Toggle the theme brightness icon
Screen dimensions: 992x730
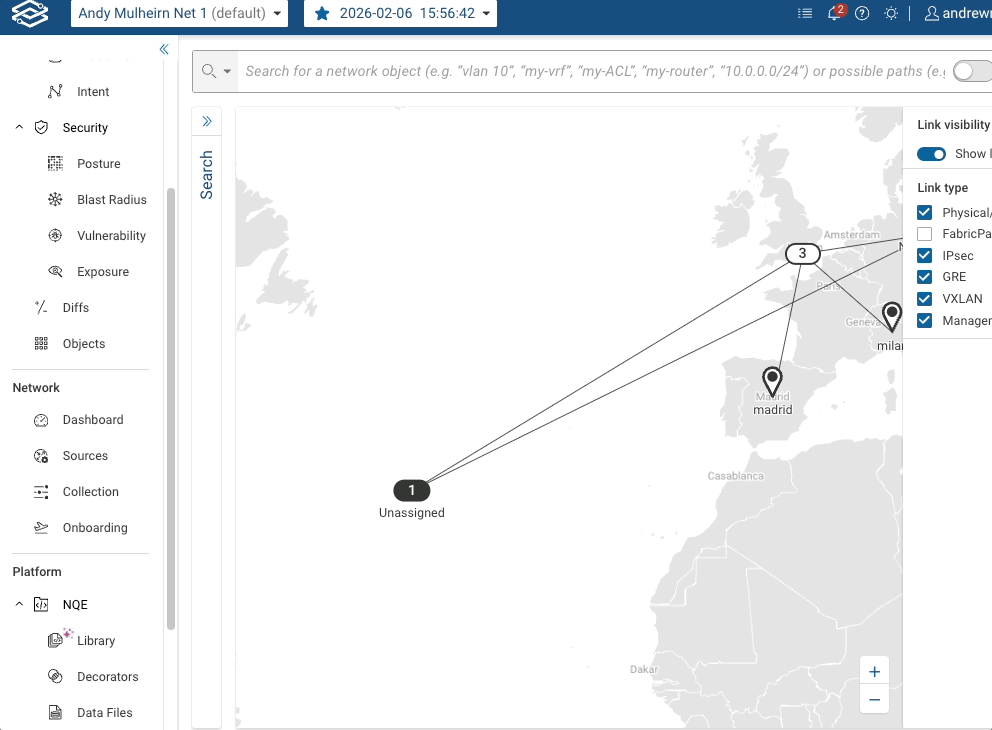[891, 13]
